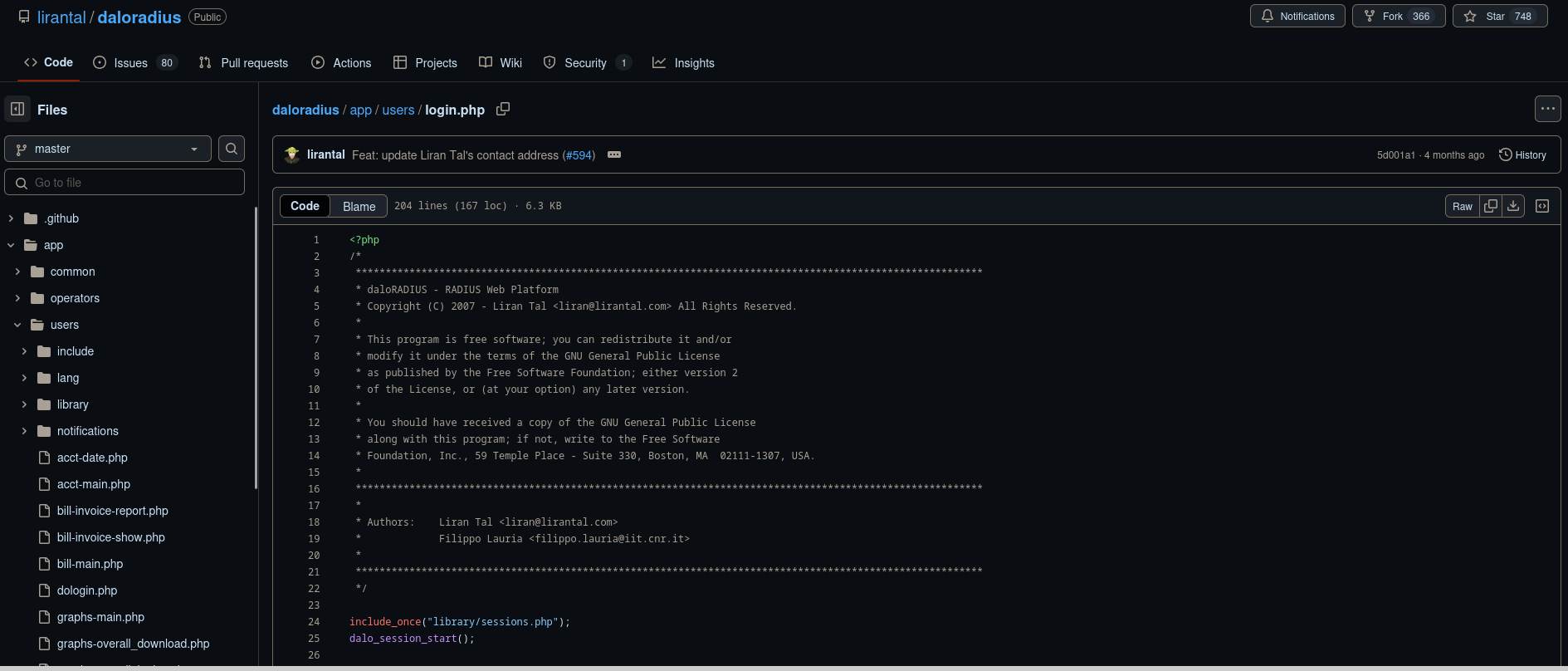
Task: Open graphs-main.php in file tree
Action: (x=100, y=617)
